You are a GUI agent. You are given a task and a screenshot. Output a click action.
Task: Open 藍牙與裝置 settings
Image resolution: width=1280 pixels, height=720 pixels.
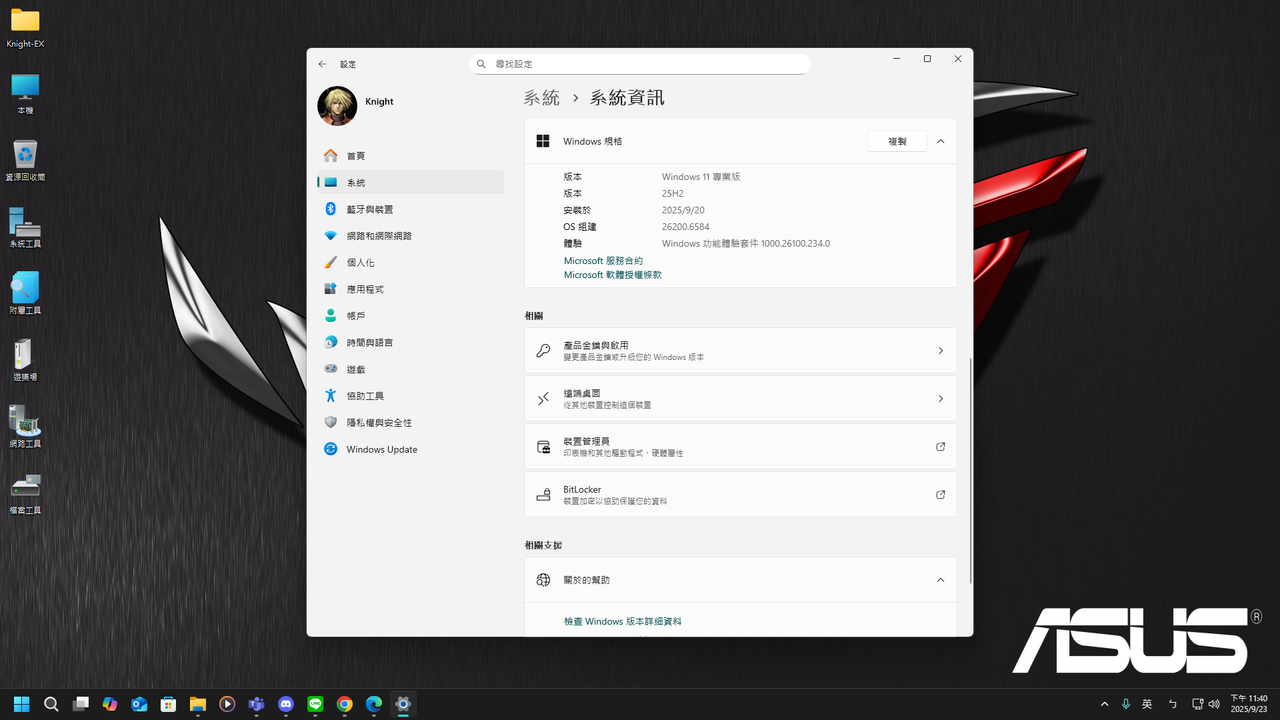pos(411,209)
